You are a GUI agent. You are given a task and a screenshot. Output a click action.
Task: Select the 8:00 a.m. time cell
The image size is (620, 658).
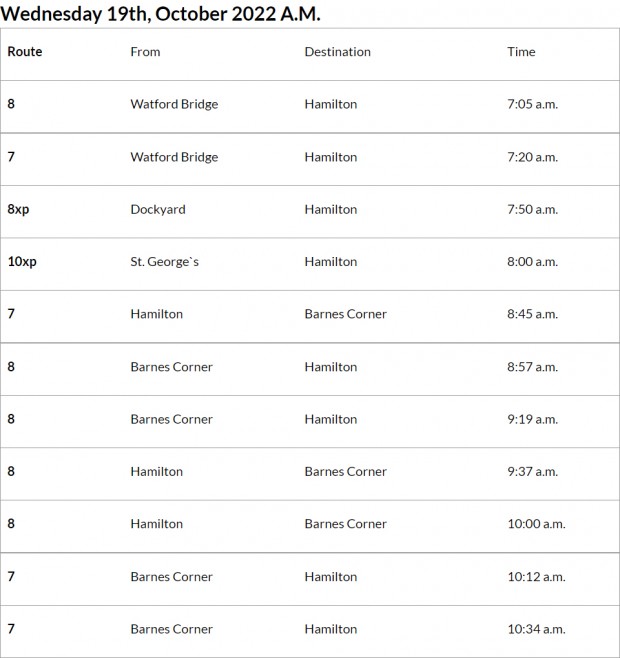tap(532, 262)
